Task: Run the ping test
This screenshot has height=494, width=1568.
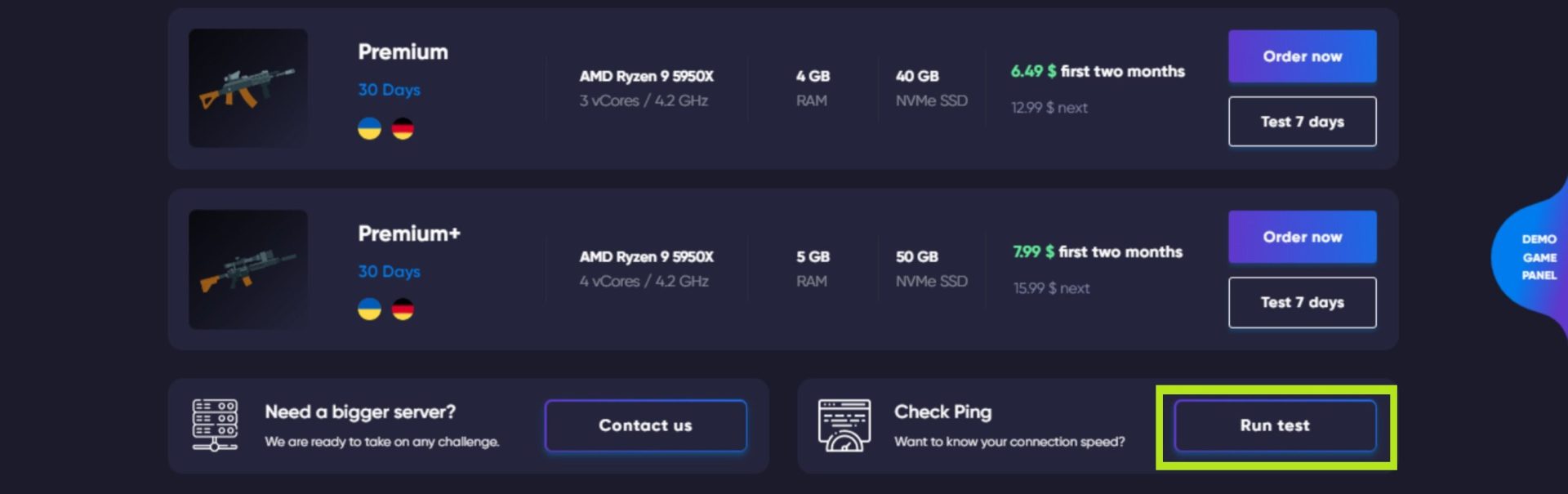Action: coord(1275,425)
